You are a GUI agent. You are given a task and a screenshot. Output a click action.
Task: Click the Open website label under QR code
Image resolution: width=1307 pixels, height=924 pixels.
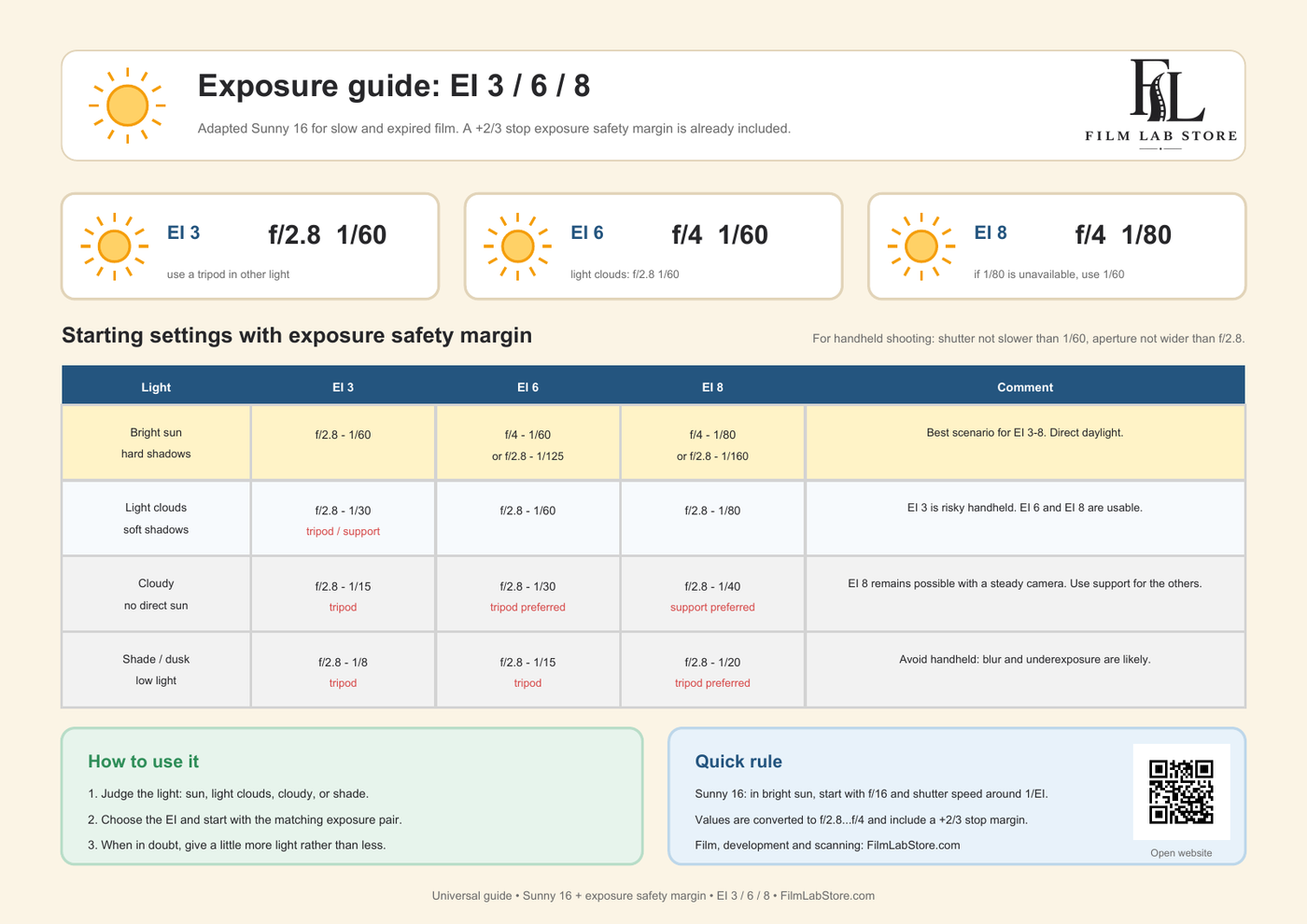click(1181, 853)
